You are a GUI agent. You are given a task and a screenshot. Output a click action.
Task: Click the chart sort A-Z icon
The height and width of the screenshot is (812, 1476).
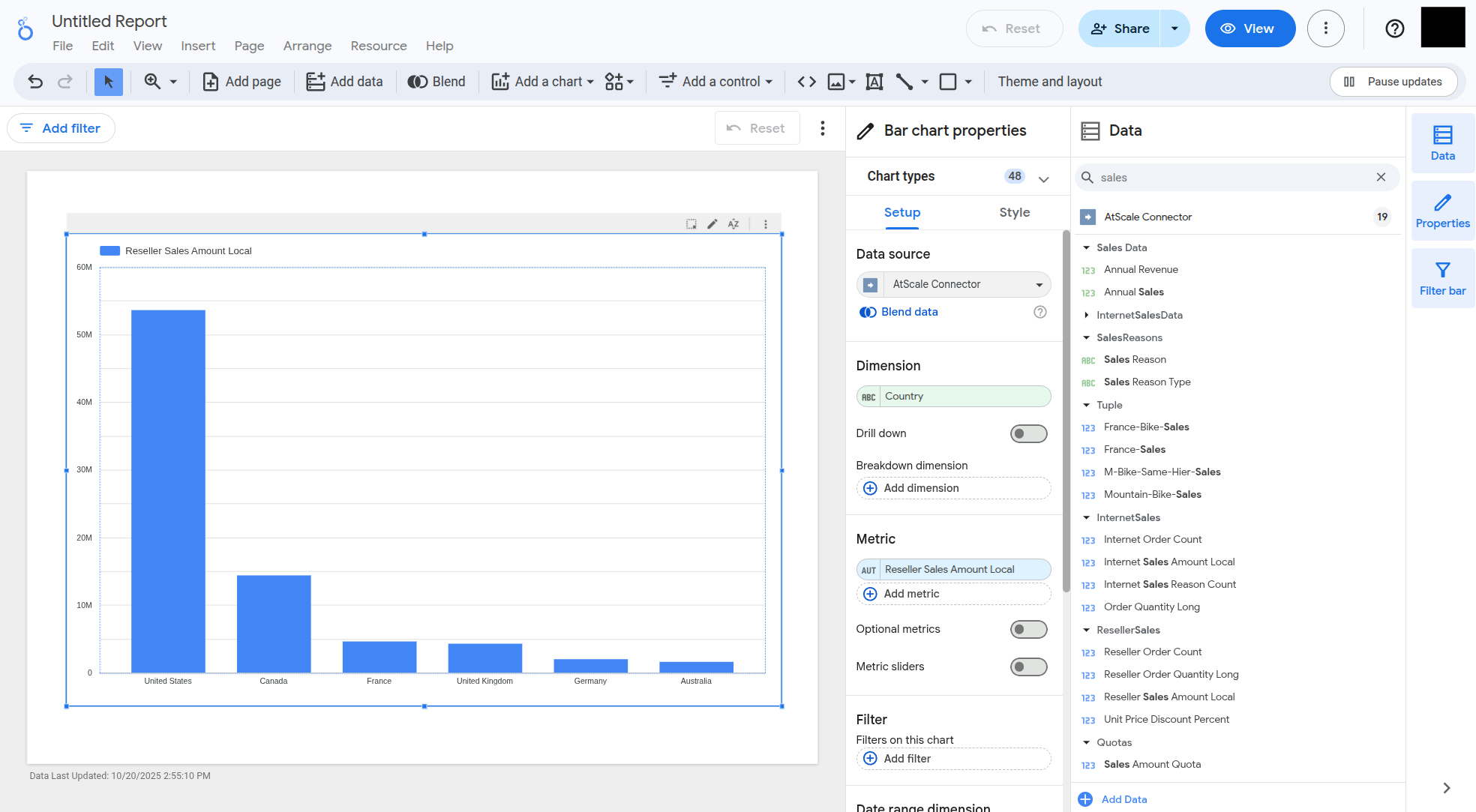tap(733, 224)
